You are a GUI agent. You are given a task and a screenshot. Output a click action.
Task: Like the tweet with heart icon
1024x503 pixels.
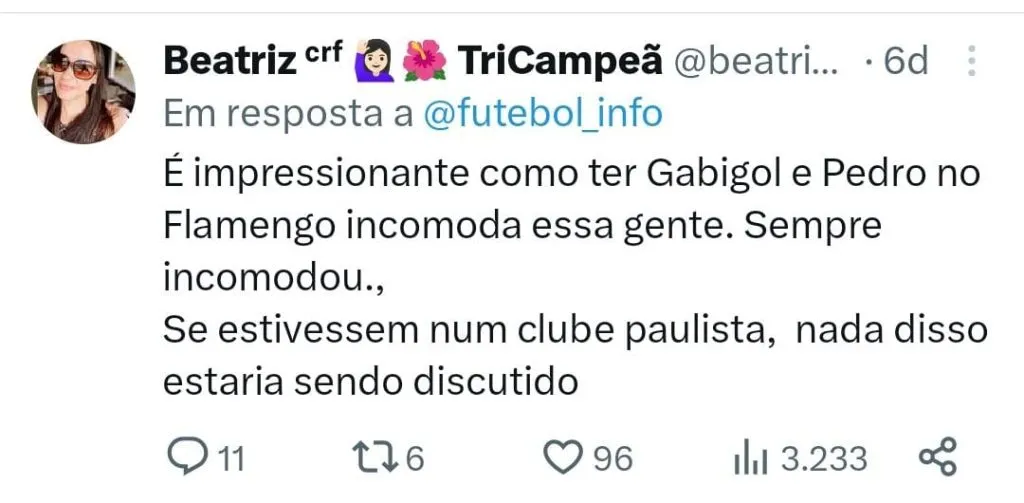click(x=563, y=457)
